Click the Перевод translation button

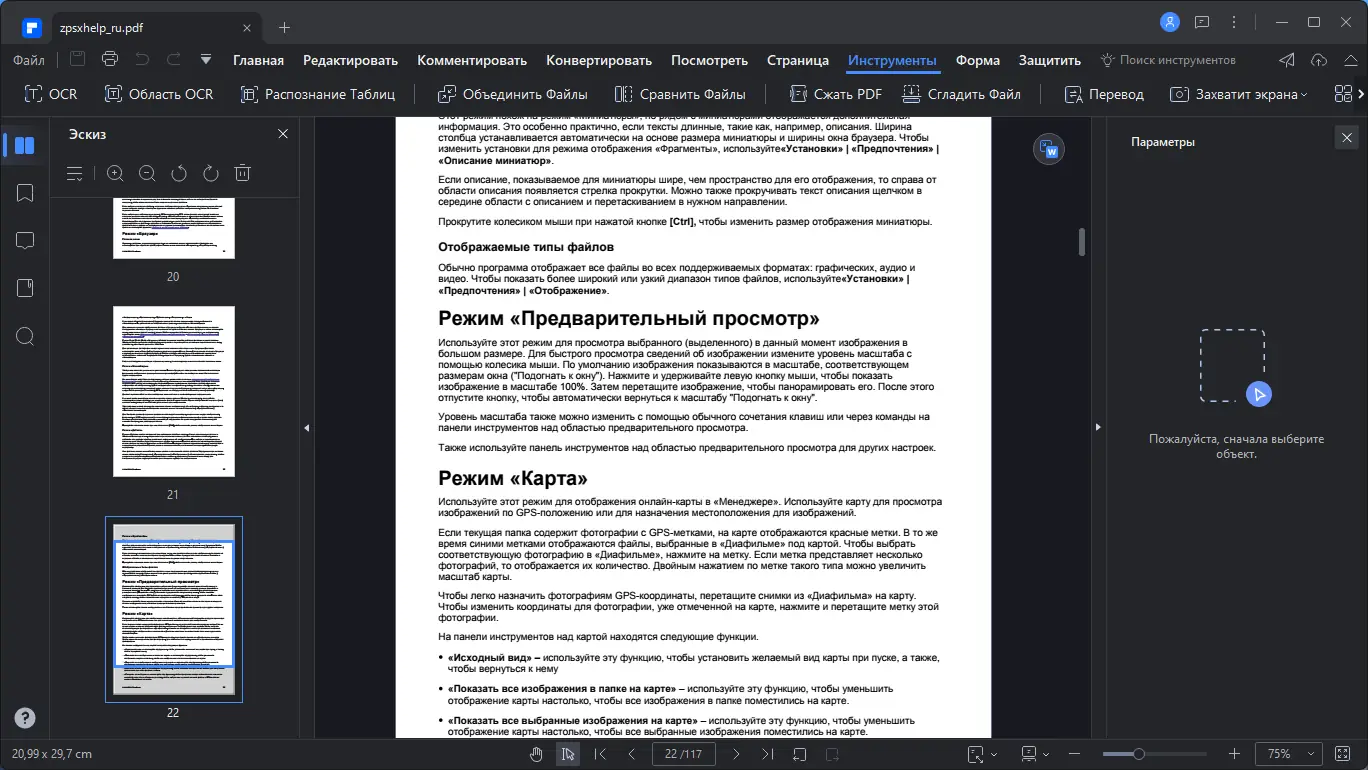point(1103,93)
